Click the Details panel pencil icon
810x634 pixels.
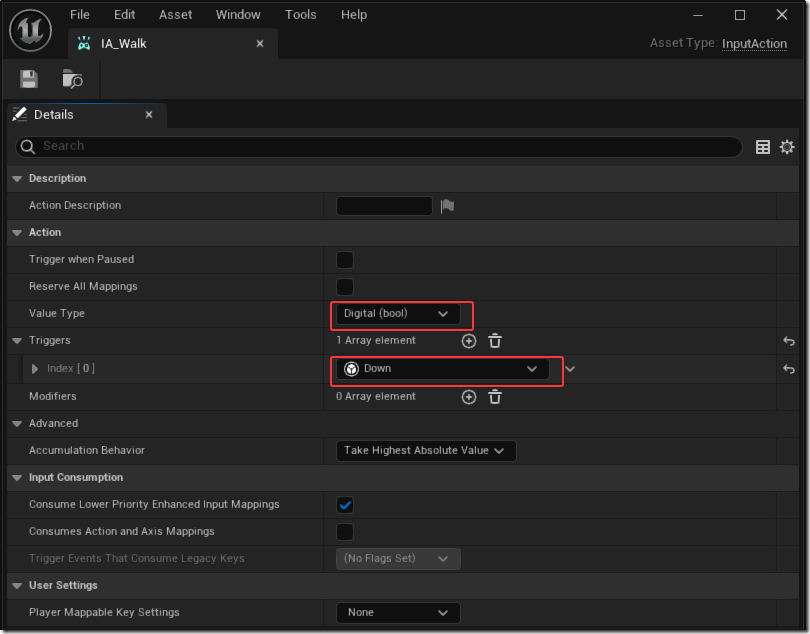click(20, 114)
